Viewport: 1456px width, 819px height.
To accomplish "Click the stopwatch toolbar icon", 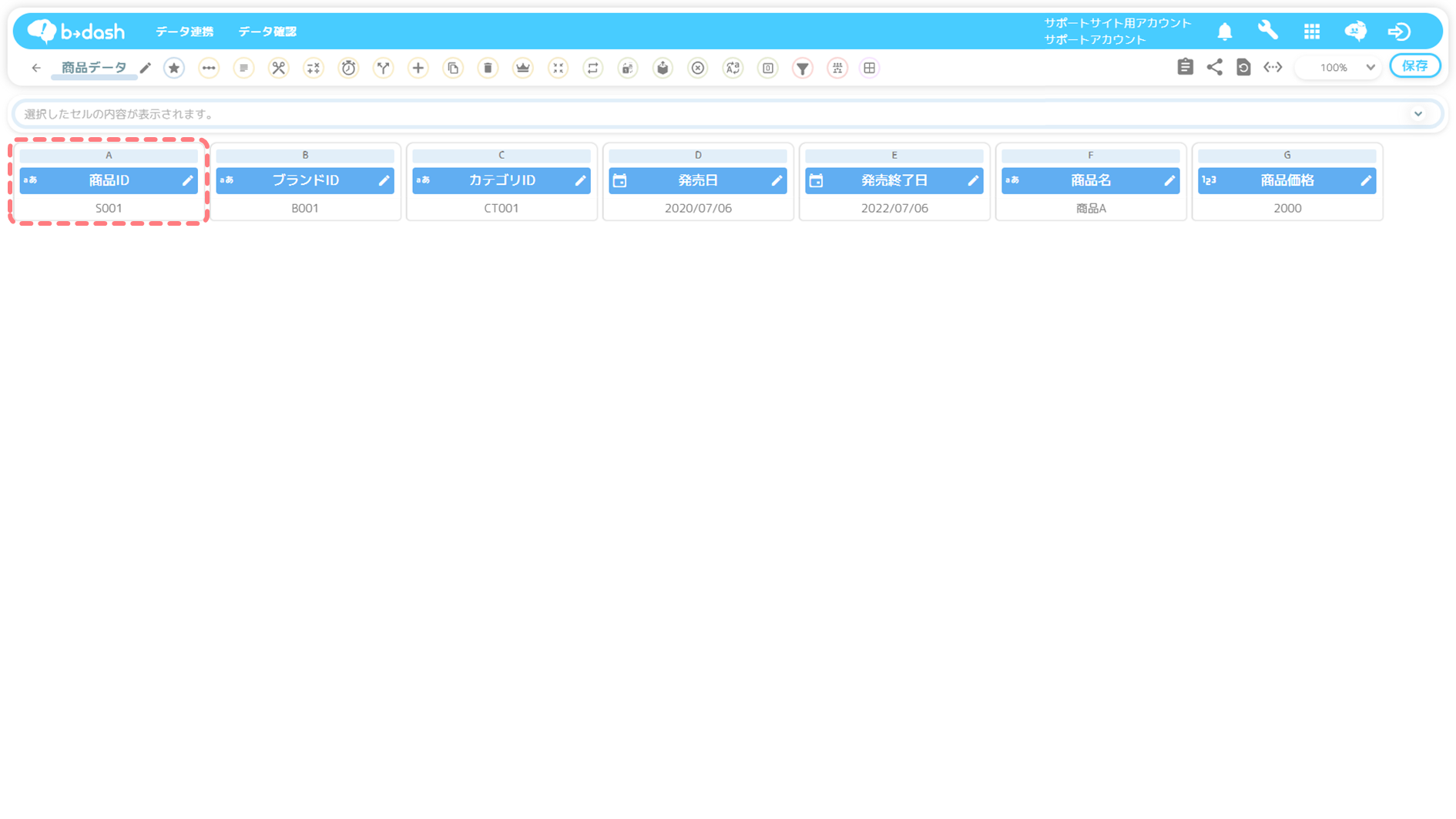I will (x=348, y=68).
